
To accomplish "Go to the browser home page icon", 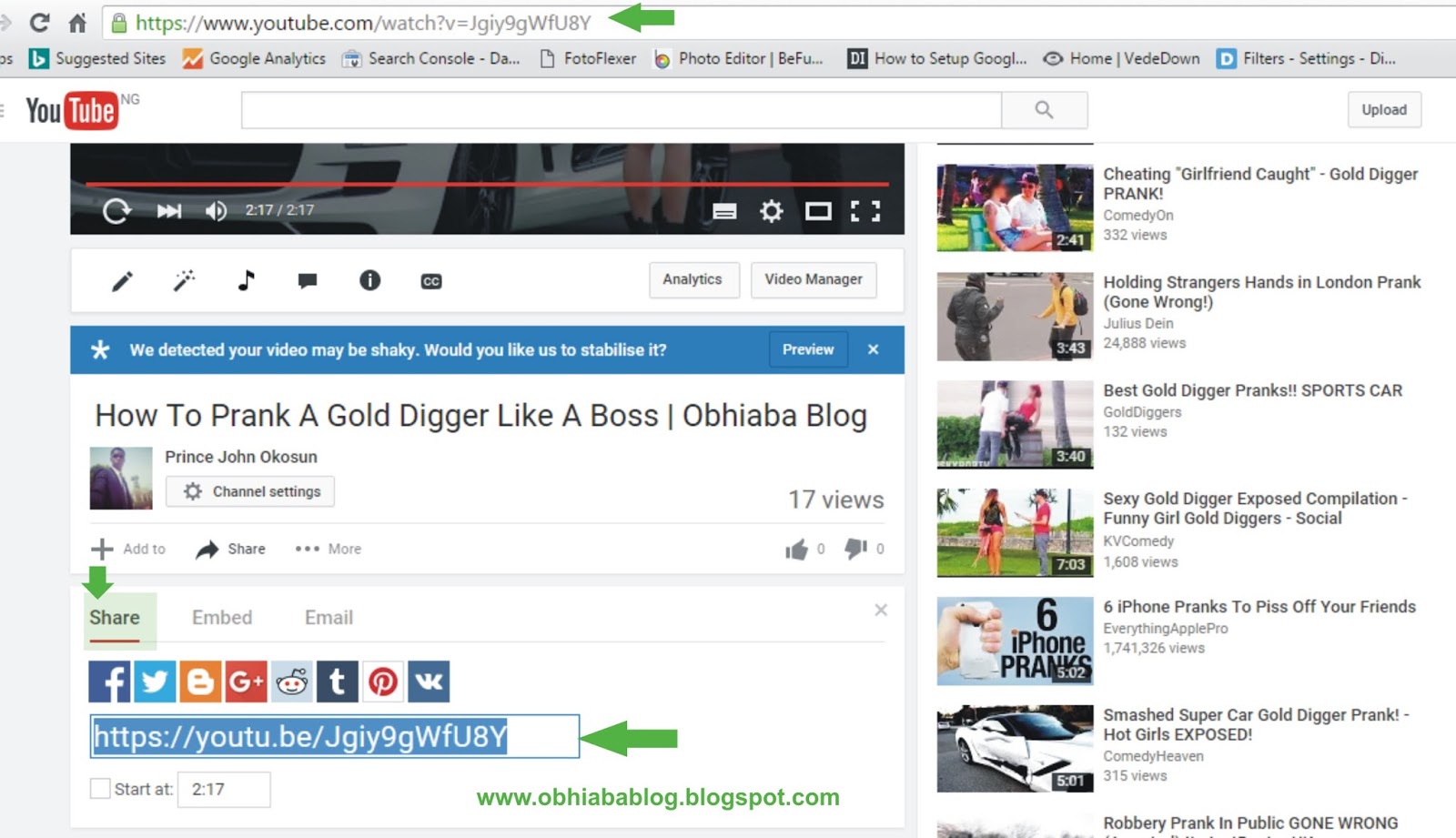I will coord(78,22).
